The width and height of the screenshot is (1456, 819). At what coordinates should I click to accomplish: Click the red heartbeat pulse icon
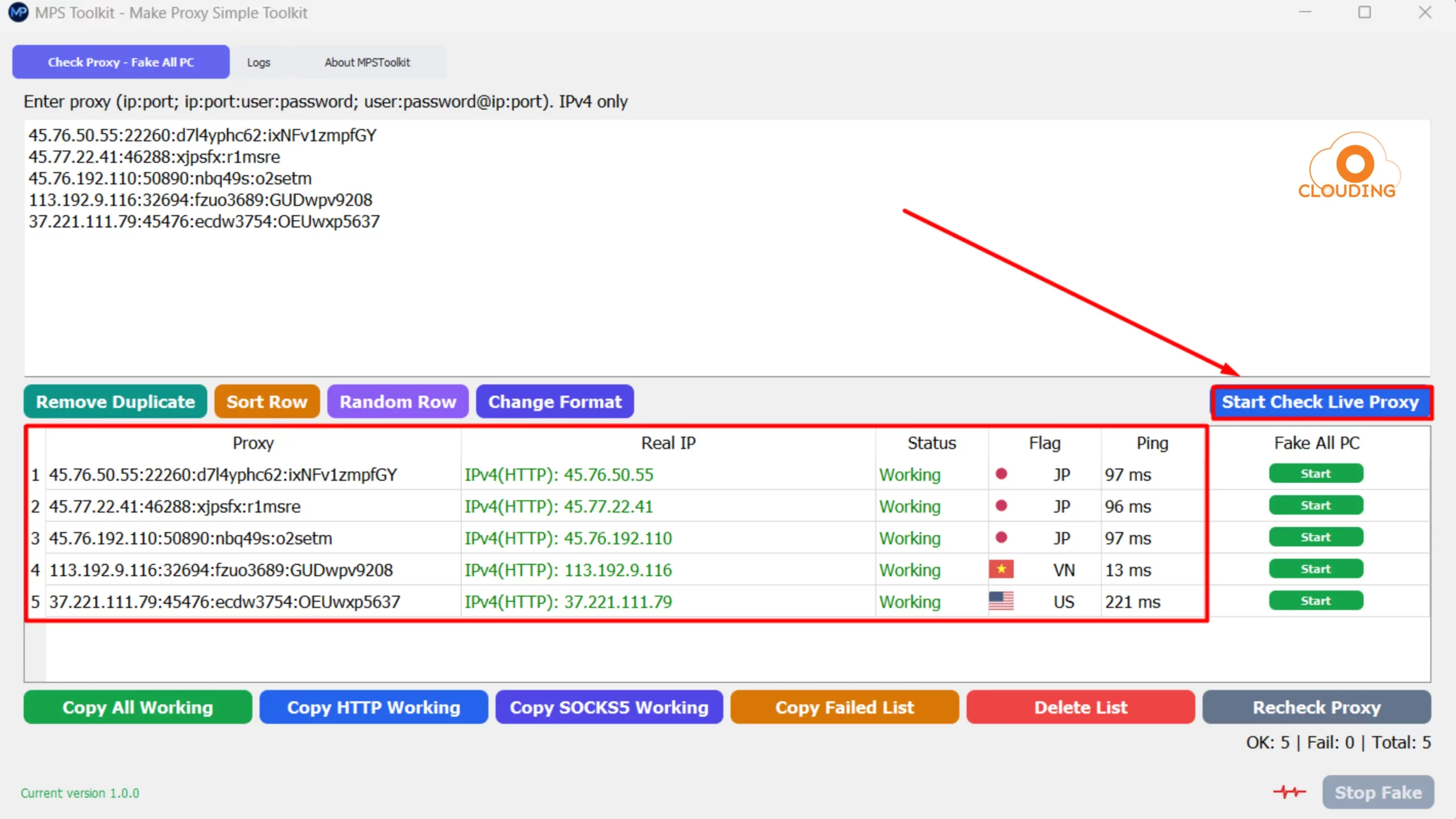[x=1289, y=792]
